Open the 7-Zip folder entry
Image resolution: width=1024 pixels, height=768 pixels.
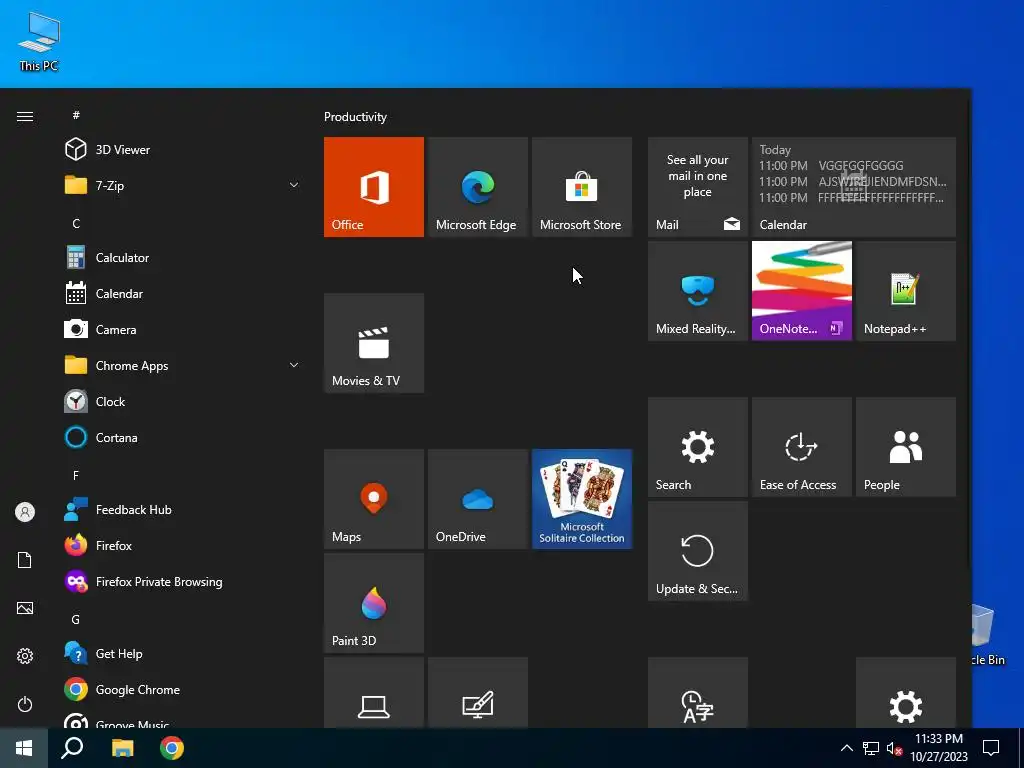182,185
